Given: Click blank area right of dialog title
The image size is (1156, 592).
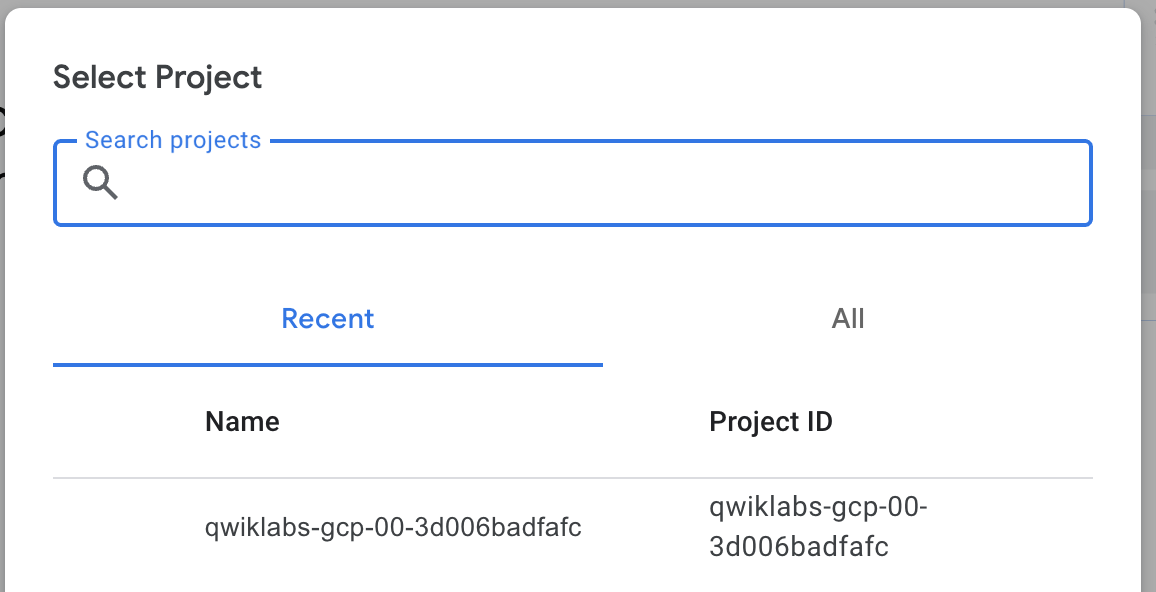Looking at the screenshot, I should [700, 77].
